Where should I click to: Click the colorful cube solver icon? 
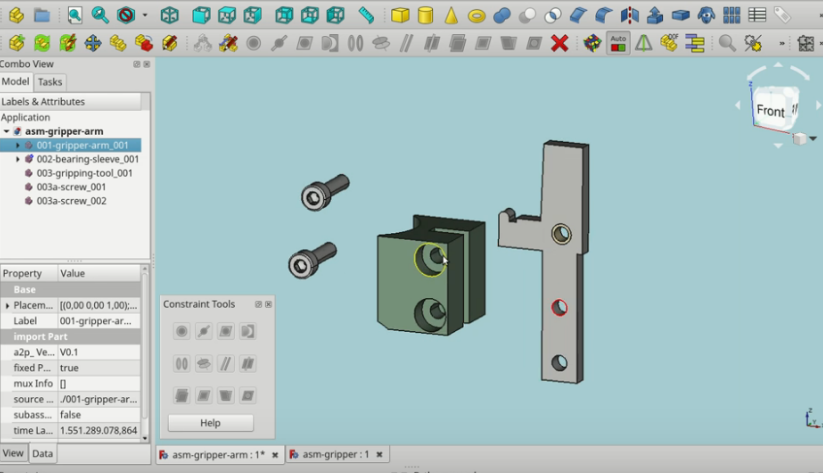click(592, 43)
